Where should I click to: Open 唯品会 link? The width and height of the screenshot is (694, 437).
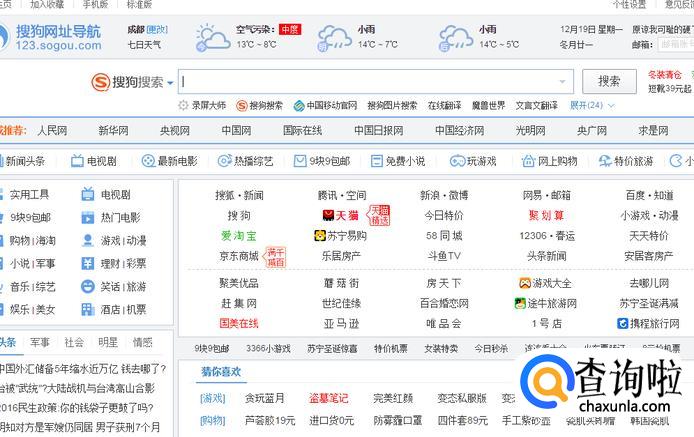[x=444, y=324]
